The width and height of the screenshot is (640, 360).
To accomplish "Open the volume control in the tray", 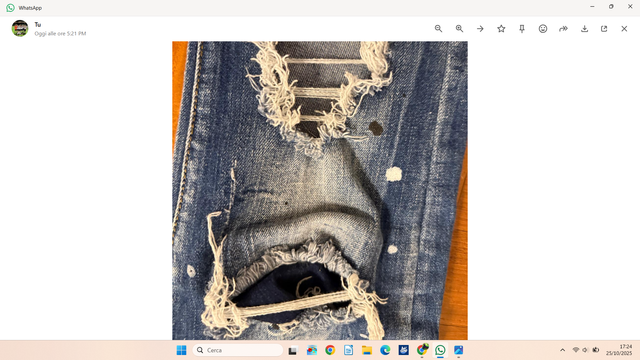I will (x=585, y=350).
